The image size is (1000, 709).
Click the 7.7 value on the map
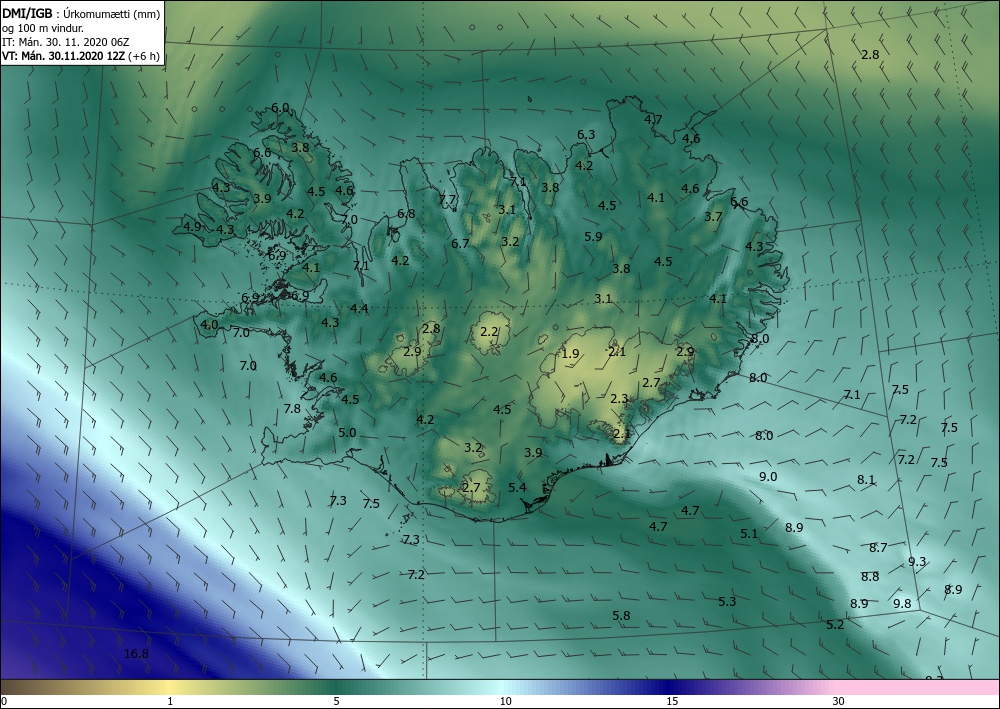(x=448, y=200)
